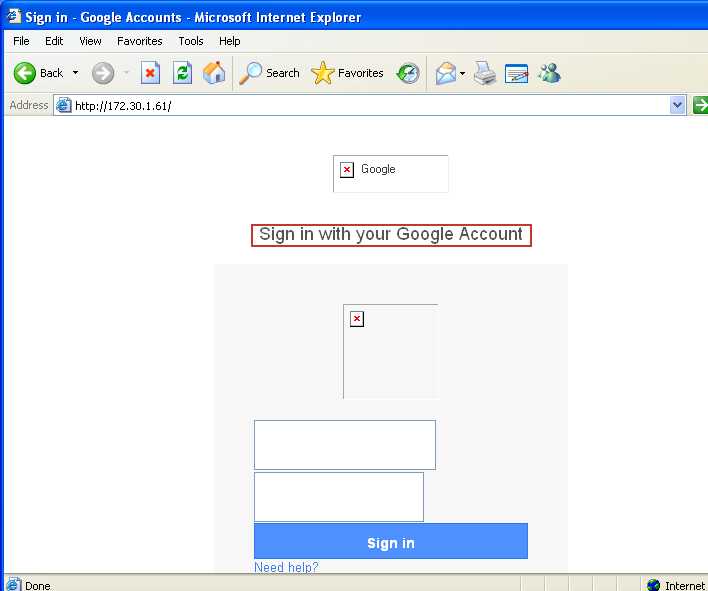Click the first empty email input field
This screenshot has height=591, width=708.
[345, 445]
